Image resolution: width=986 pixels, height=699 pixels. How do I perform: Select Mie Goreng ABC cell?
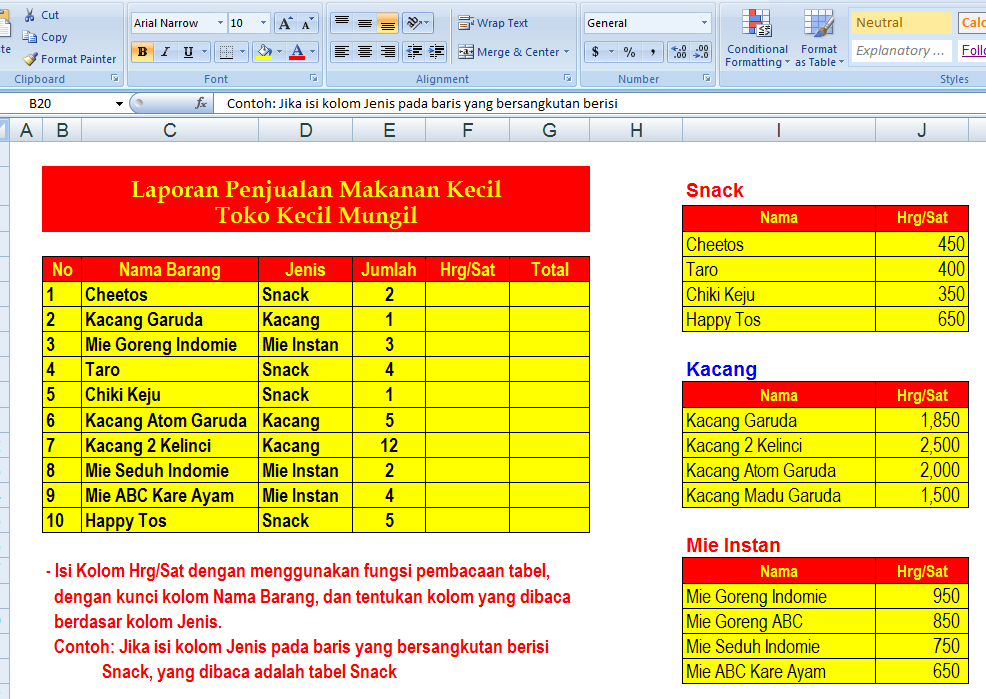pyautogui.click(x=778, y=621)
